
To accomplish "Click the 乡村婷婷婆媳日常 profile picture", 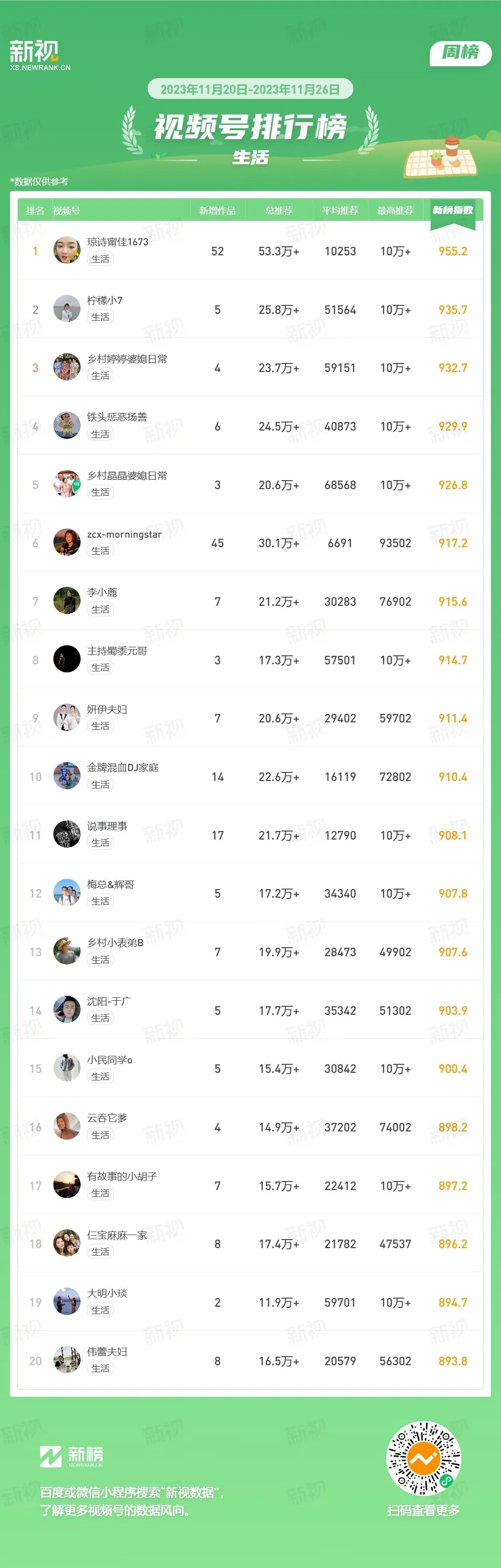I will click(x=67, y=367).
